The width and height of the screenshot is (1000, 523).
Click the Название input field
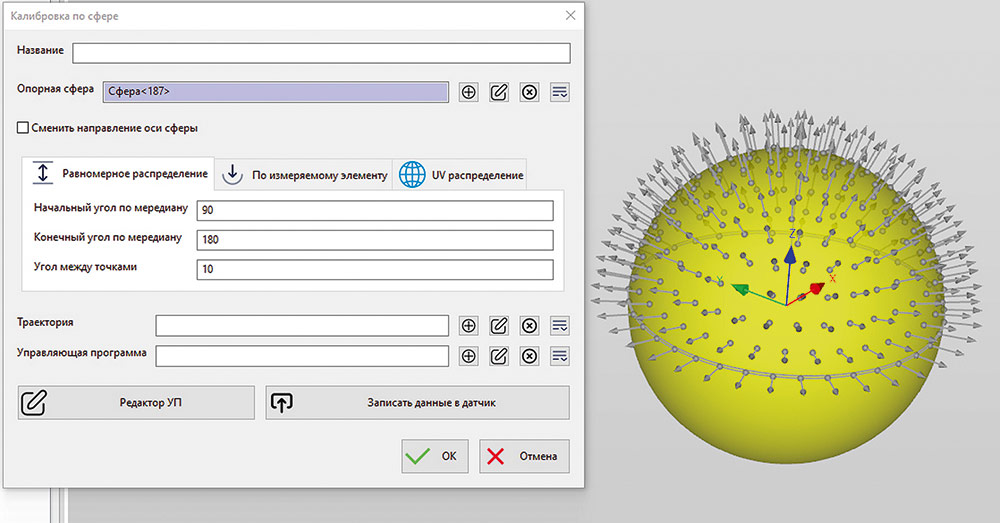[321, 53]
